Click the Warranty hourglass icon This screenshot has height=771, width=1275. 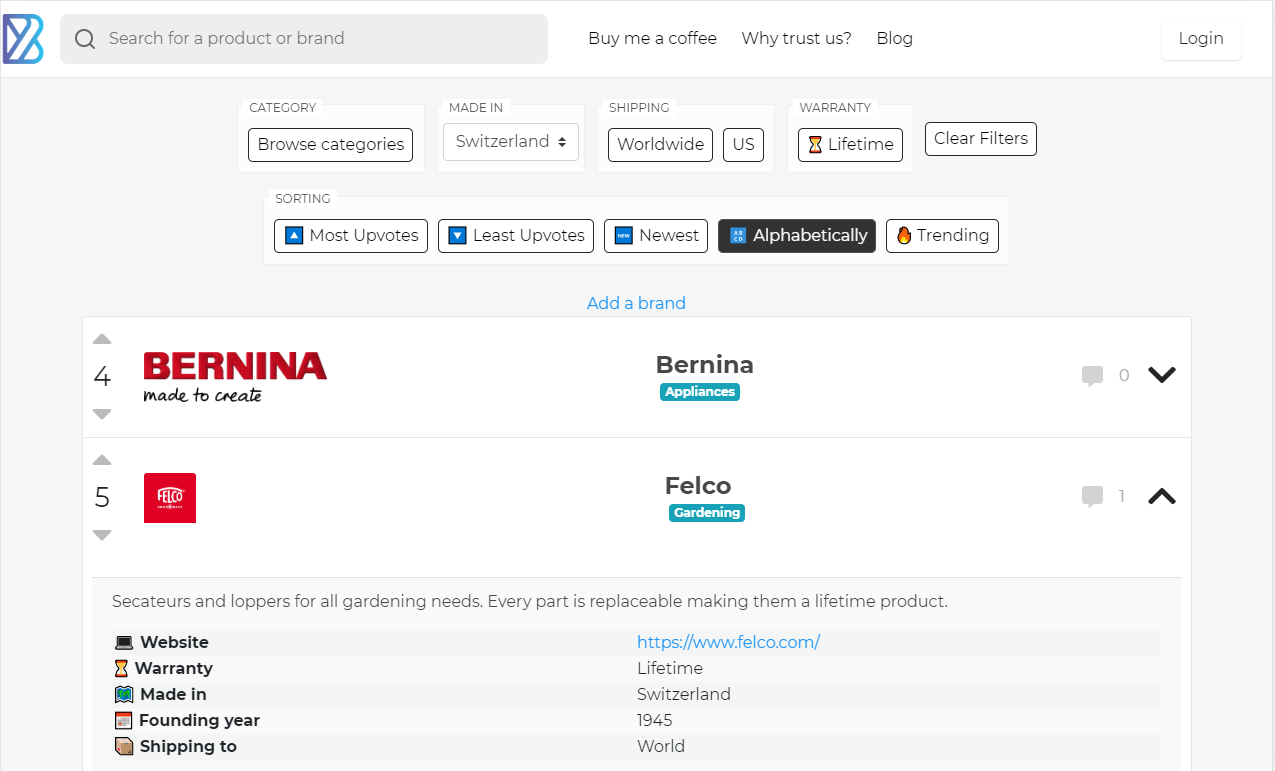(122, 669)
